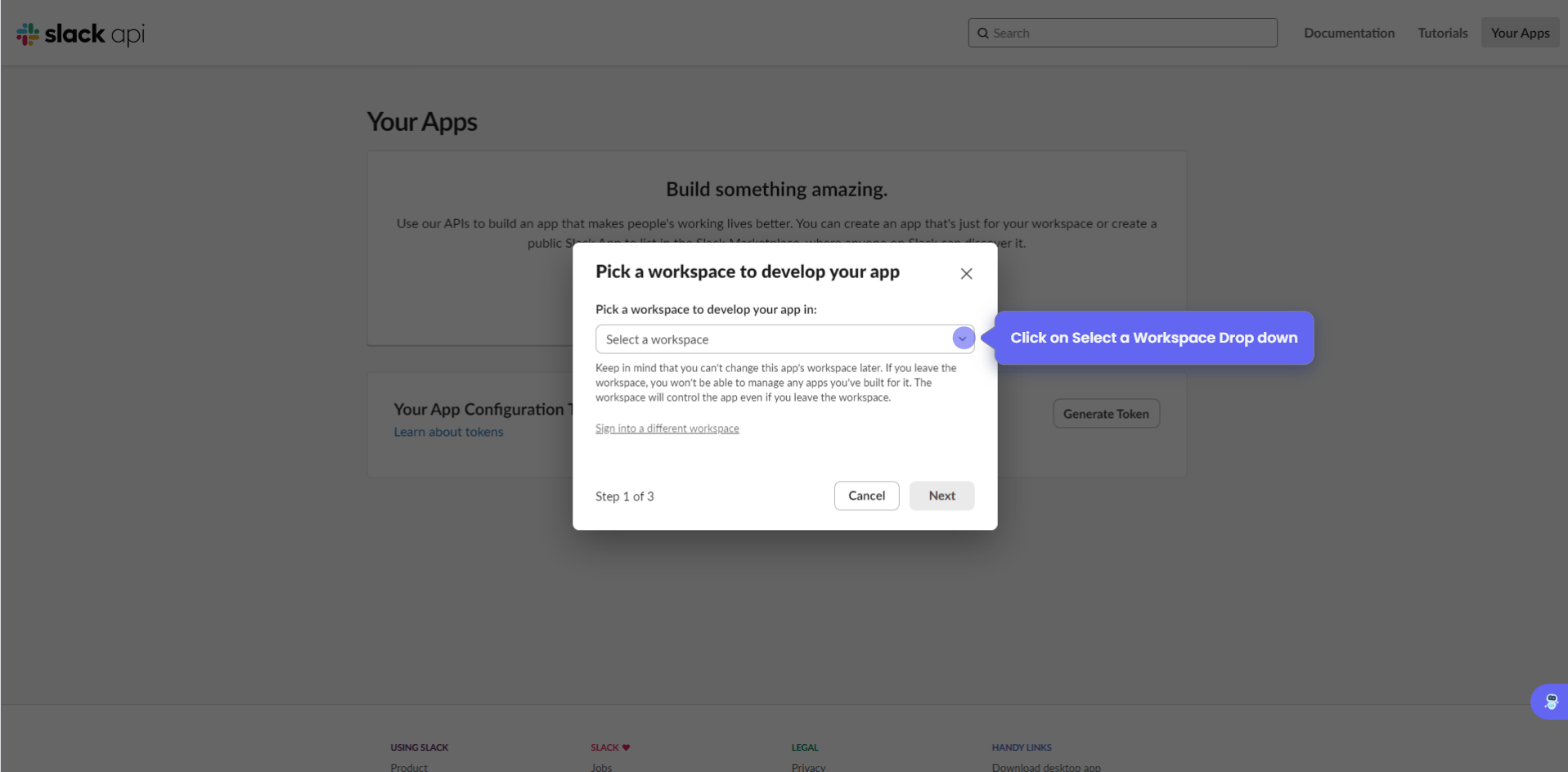Select the Your Apps navigation tab
This screenshot has width=1568, height=772.
click(1520, 33)
